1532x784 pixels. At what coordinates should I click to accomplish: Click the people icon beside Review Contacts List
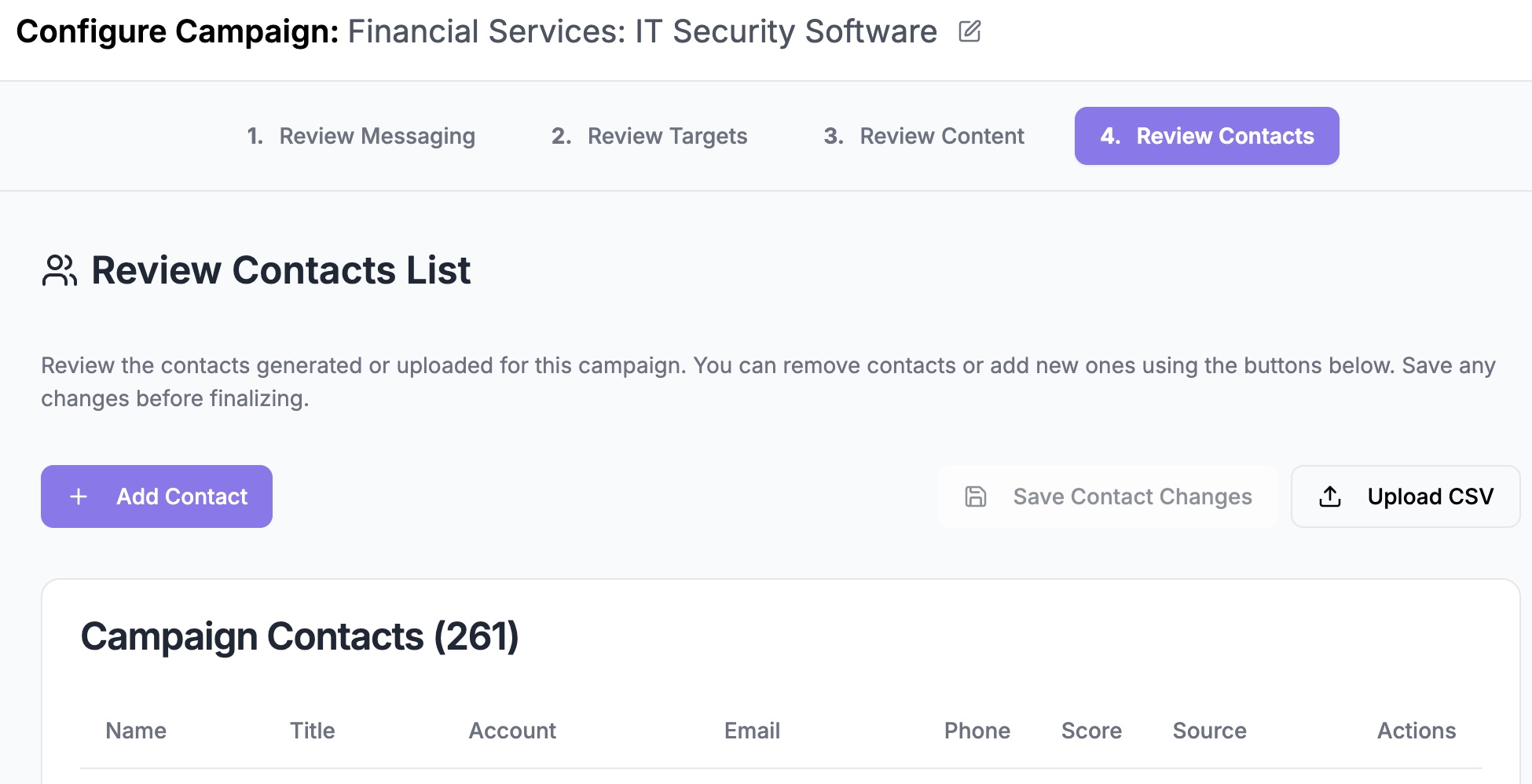tap(59, 270)
